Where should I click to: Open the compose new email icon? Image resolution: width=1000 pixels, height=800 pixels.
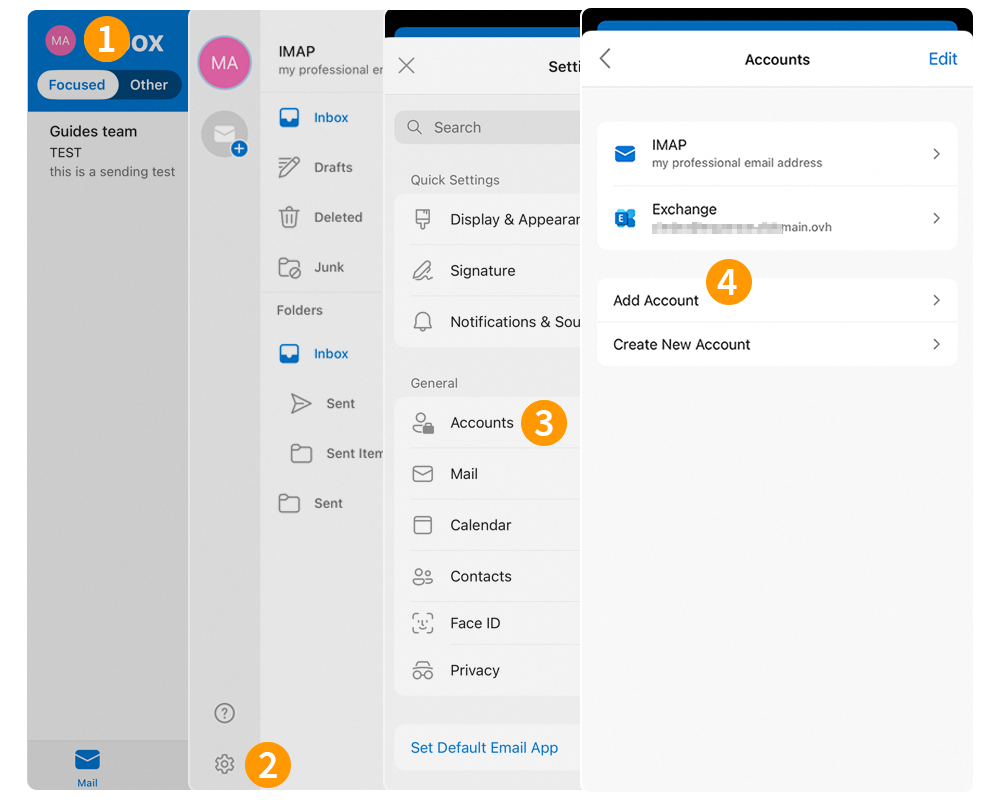pos(224,131)
